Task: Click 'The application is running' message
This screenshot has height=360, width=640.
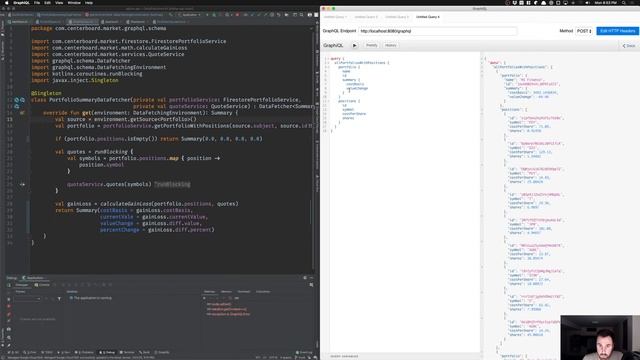Action: coord(92,298)
